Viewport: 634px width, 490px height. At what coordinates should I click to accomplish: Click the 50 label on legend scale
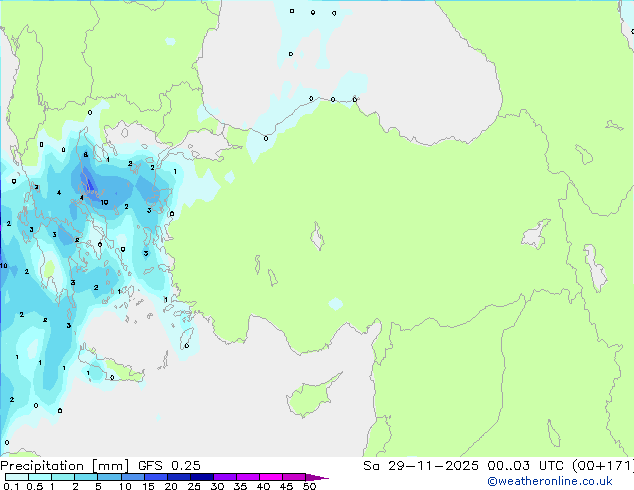(309, 487)
